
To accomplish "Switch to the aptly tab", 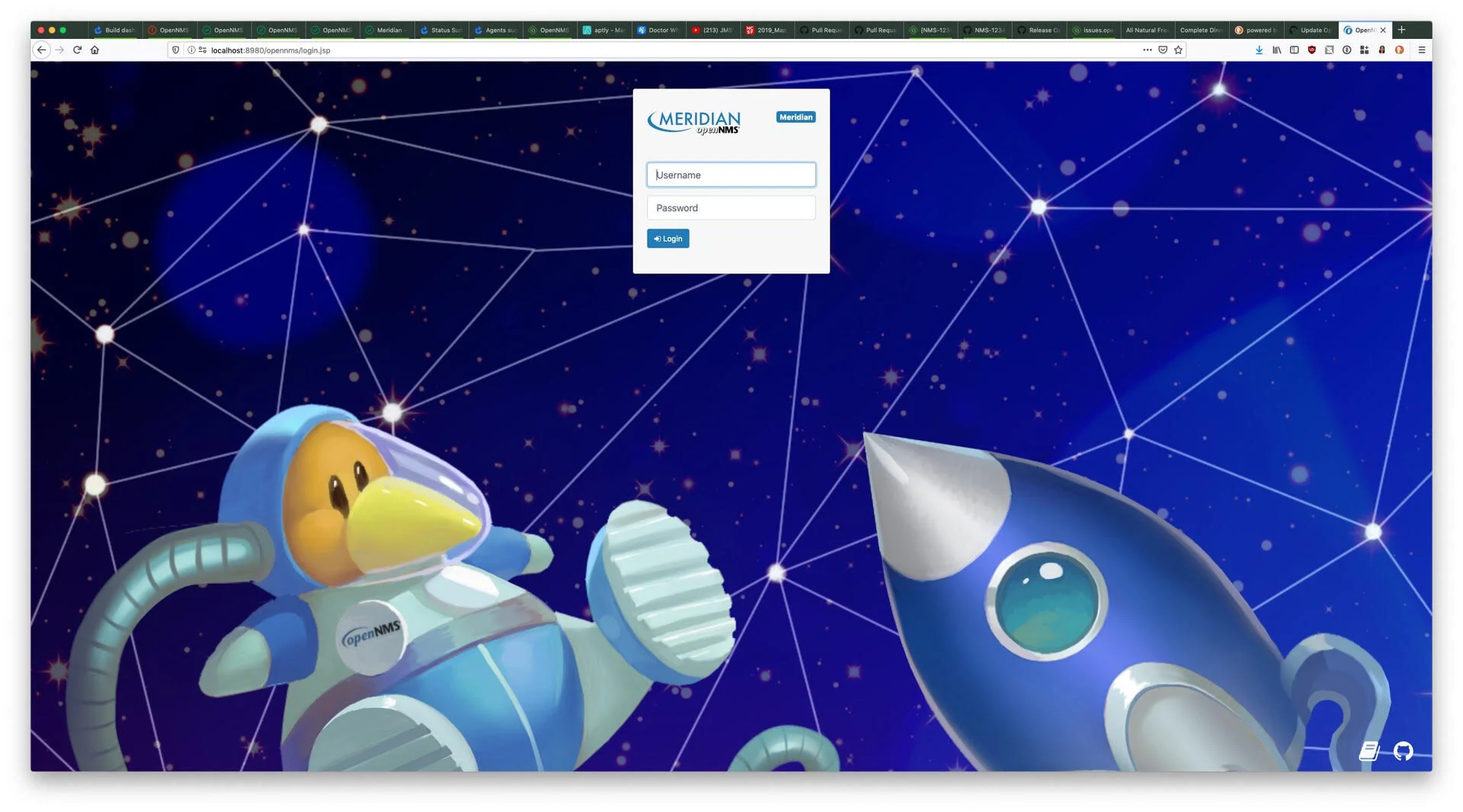I will coord(603,30).
